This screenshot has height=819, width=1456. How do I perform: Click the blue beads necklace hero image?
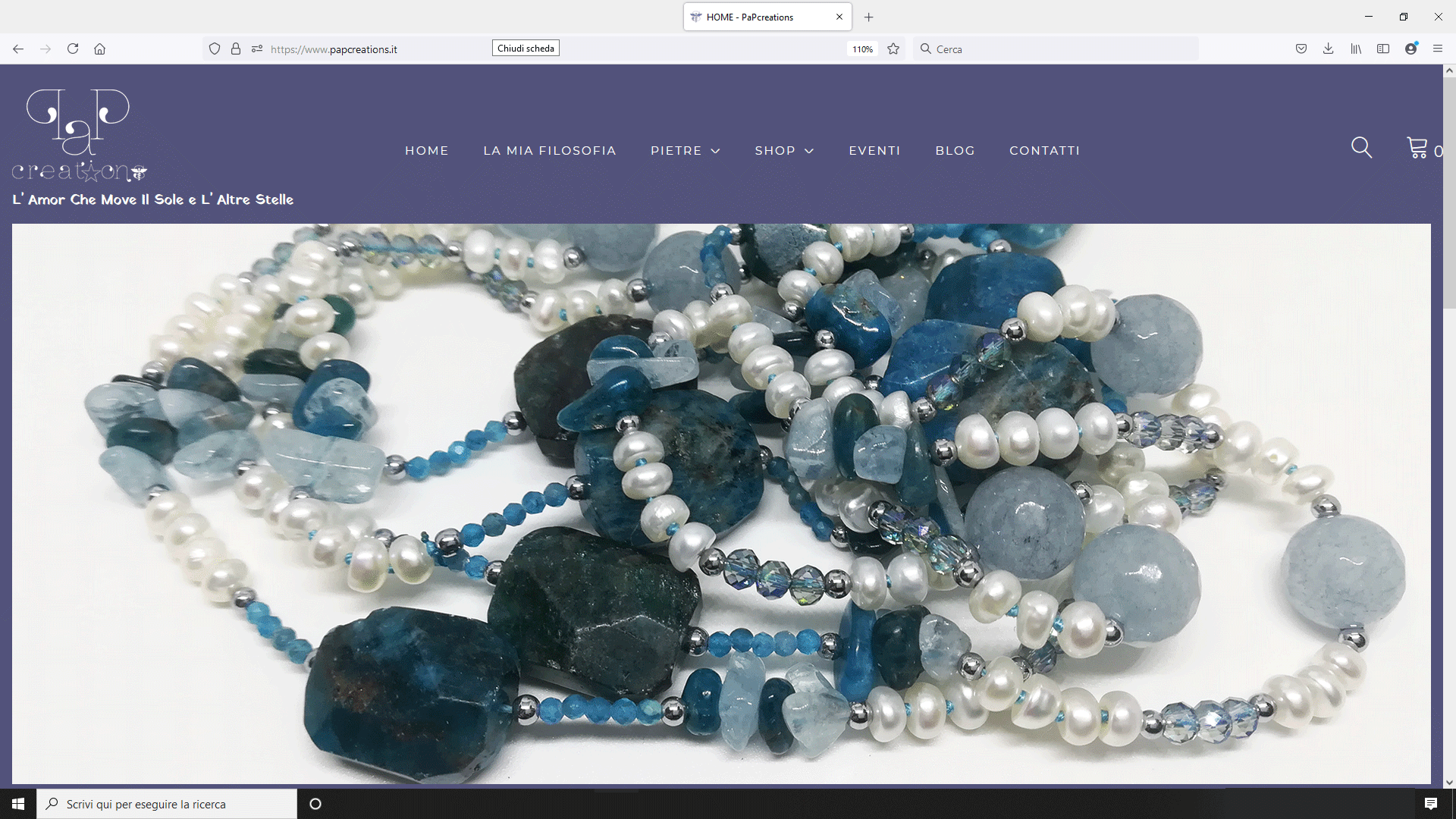point(721,504)
